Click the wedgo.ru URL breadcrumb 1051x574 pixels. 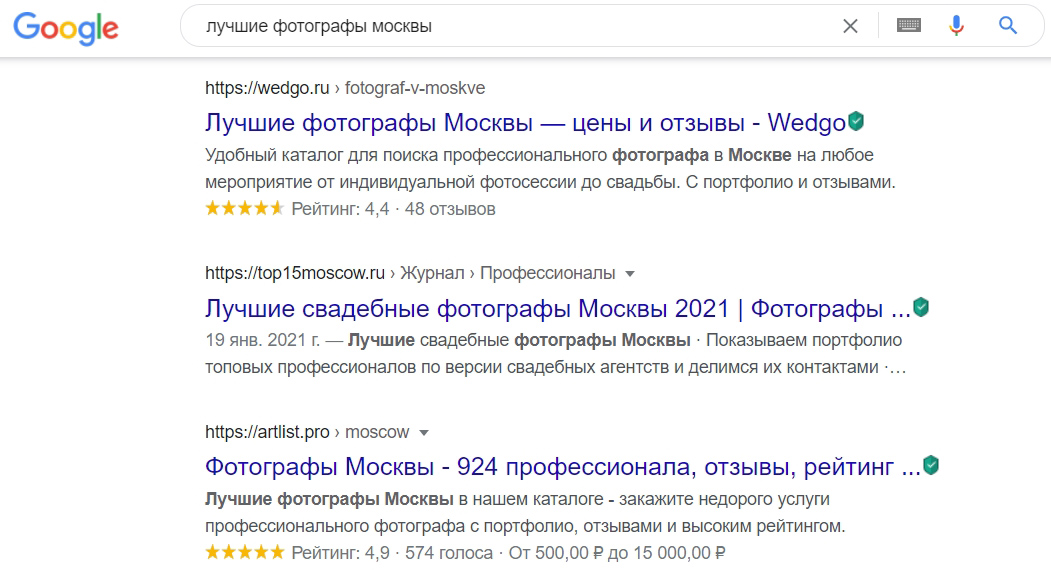click(344, 88)
